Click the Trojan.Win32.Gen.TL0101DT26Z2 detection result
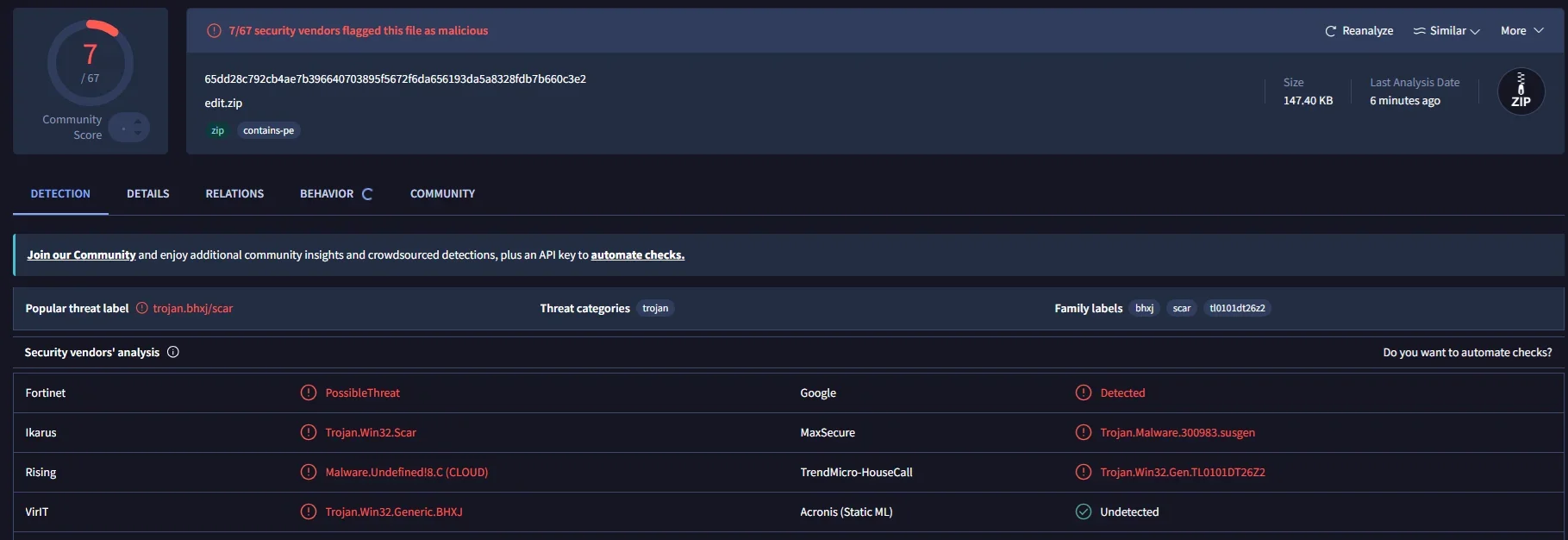The width and height of the screenshot is (1568, 540). pyautogui.click(x=1183, y=473)
